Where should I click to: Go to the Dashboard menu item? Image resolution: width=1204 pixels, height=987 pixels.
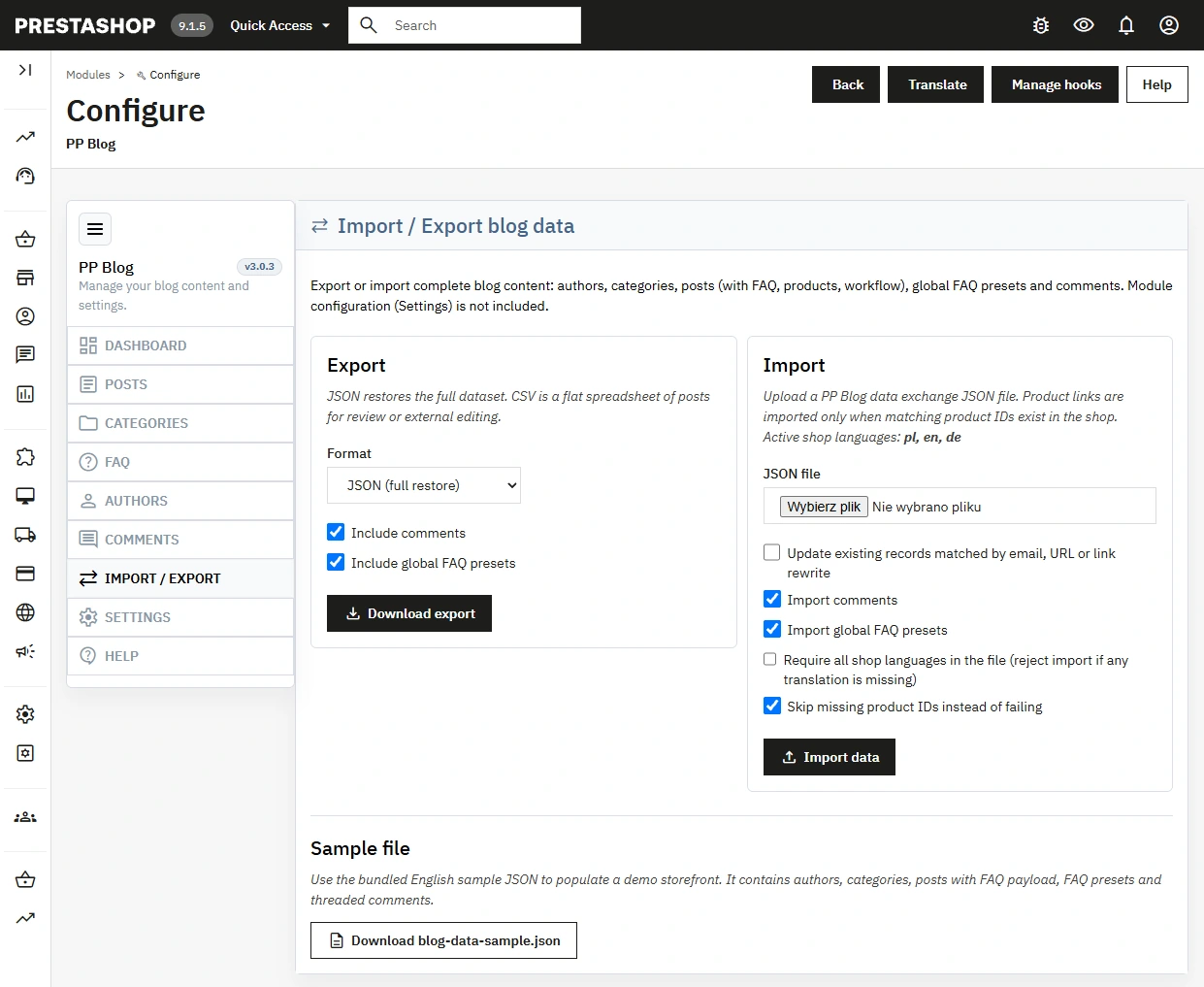point(180,345)
